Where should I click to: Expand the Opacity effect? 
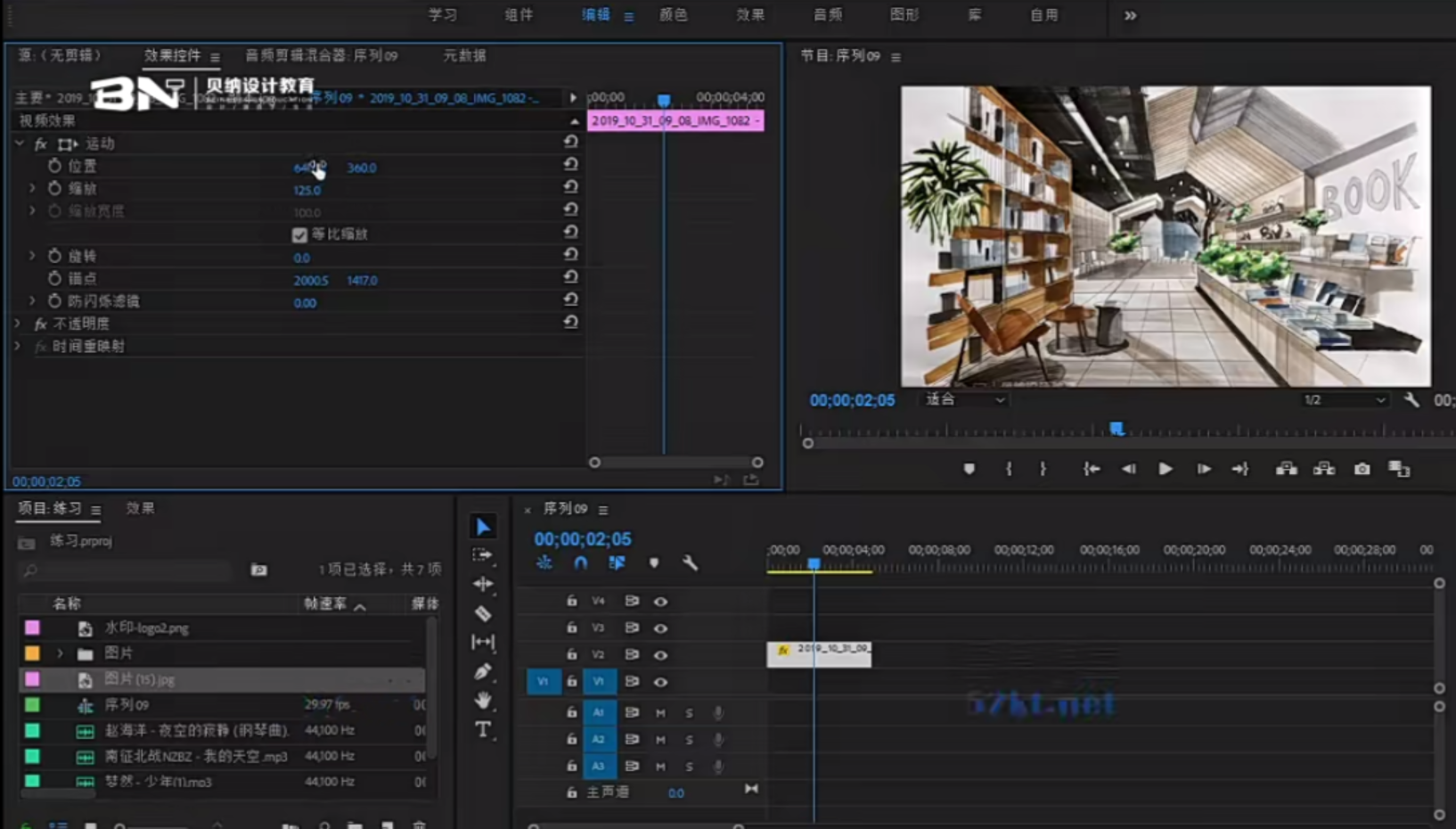(x=18, y=323)
